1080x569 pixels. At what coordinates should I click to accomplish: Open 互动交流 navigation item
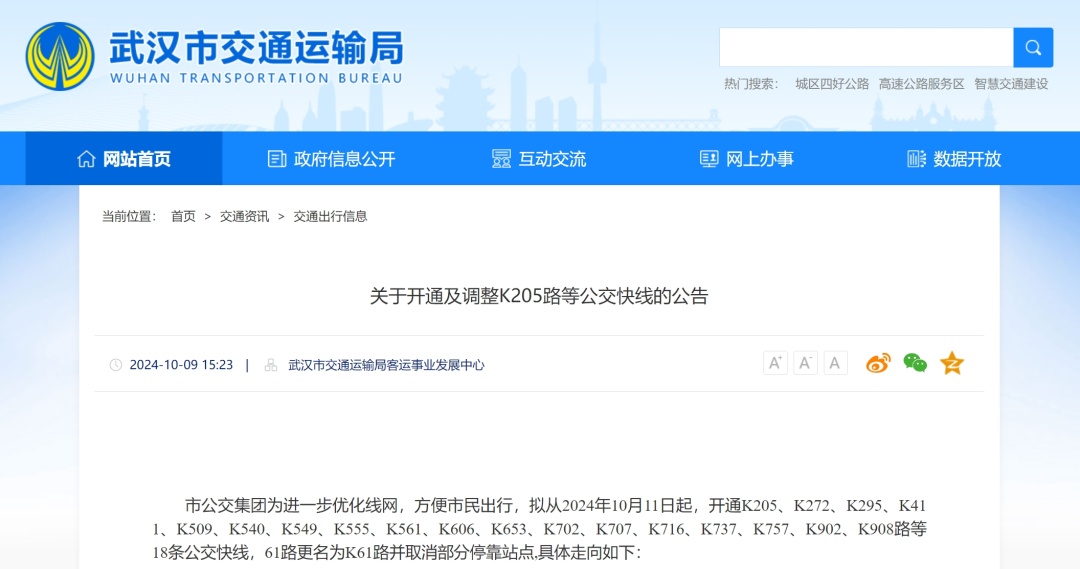tap(539, 159)
